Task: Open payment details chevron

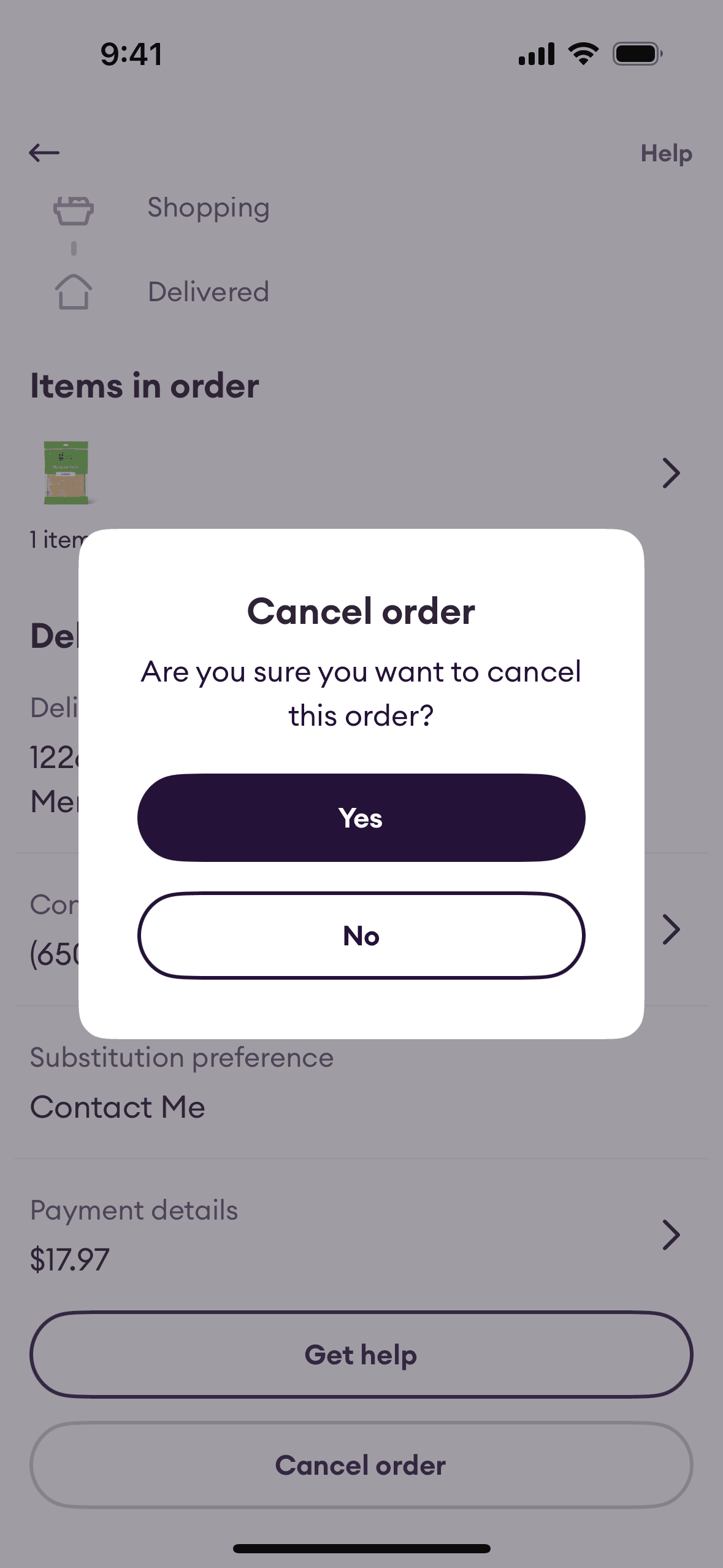Action: click(671, 1235)
